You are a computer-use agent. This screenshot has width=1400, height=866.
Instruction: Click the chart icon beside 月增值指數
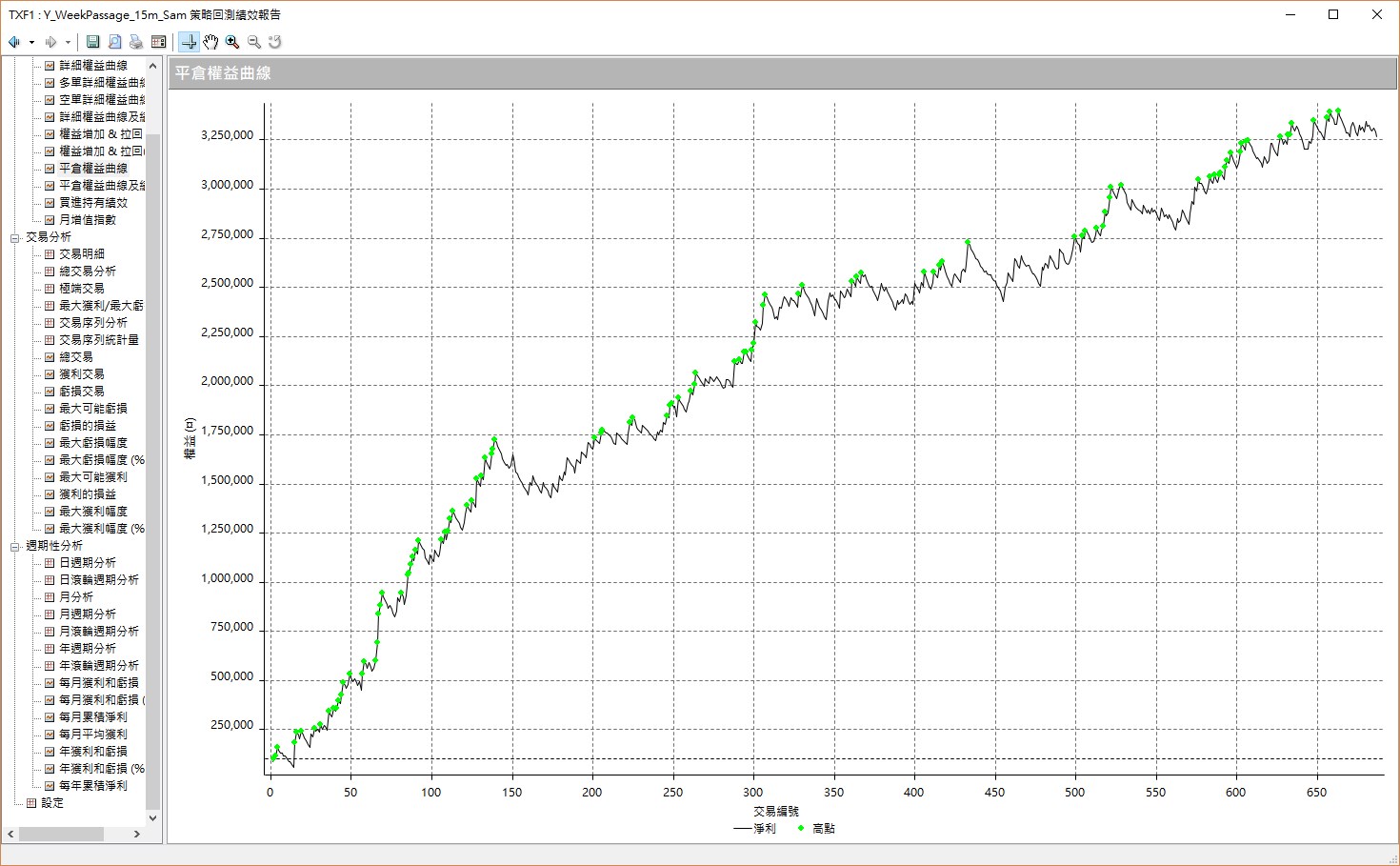(50, 220)
